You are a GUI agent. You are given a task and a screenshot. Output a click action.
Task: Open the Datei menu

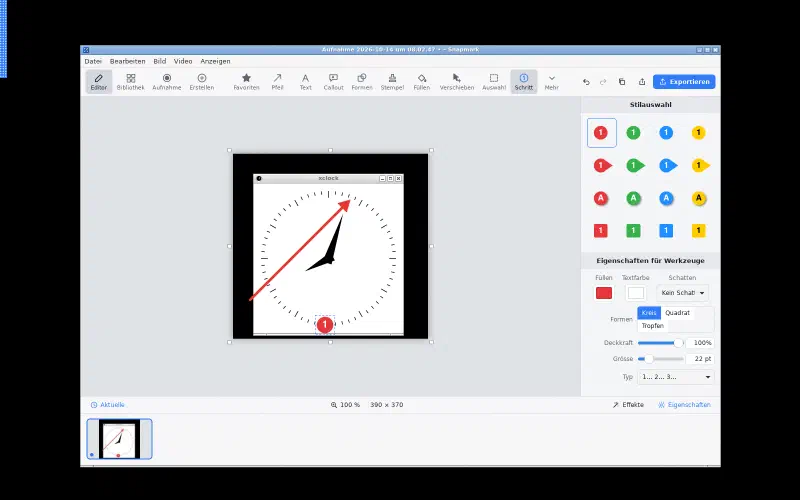click(93, 61)
